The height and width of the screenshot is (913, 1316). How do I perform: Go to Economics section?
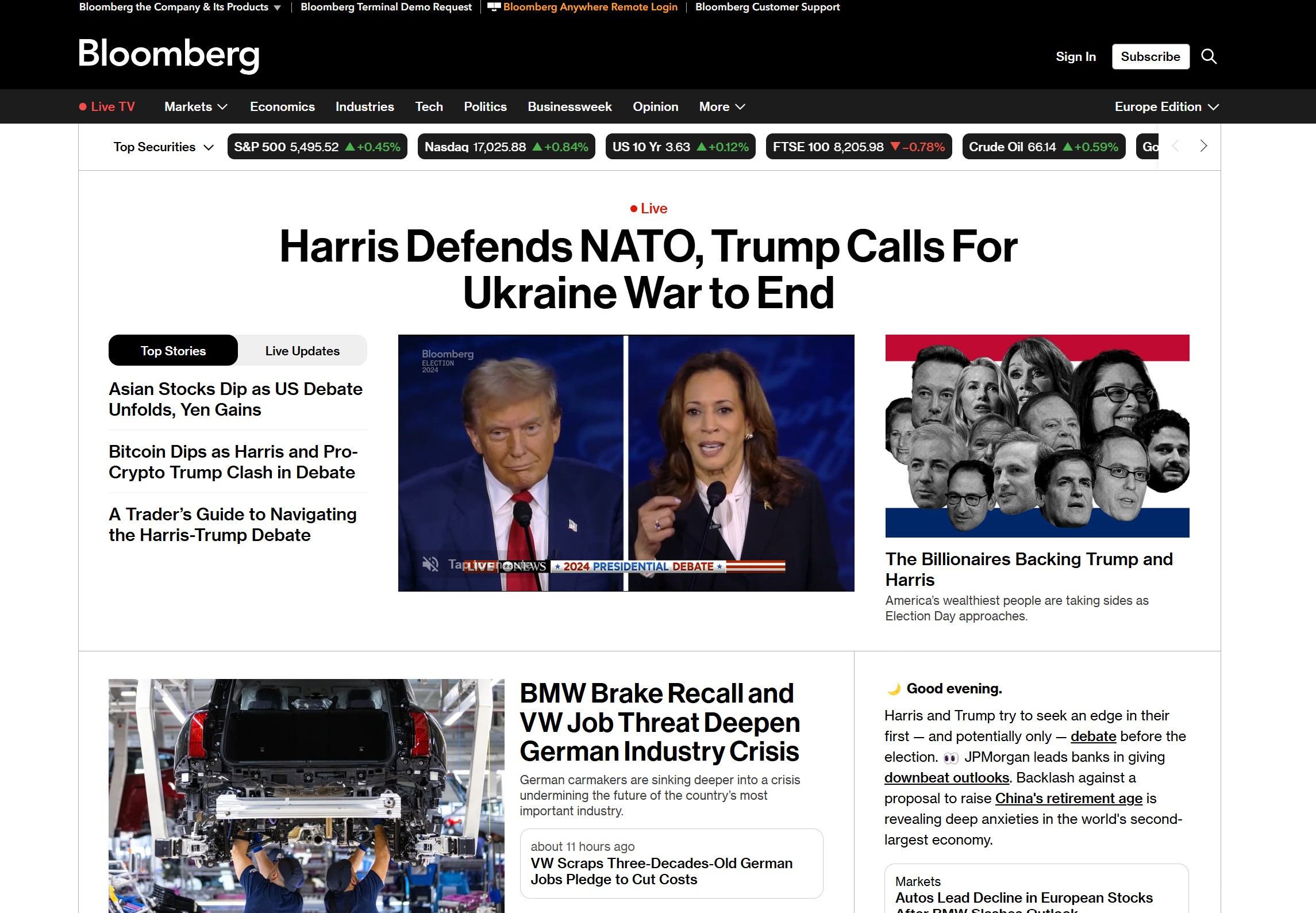click(x=282, y=107)
